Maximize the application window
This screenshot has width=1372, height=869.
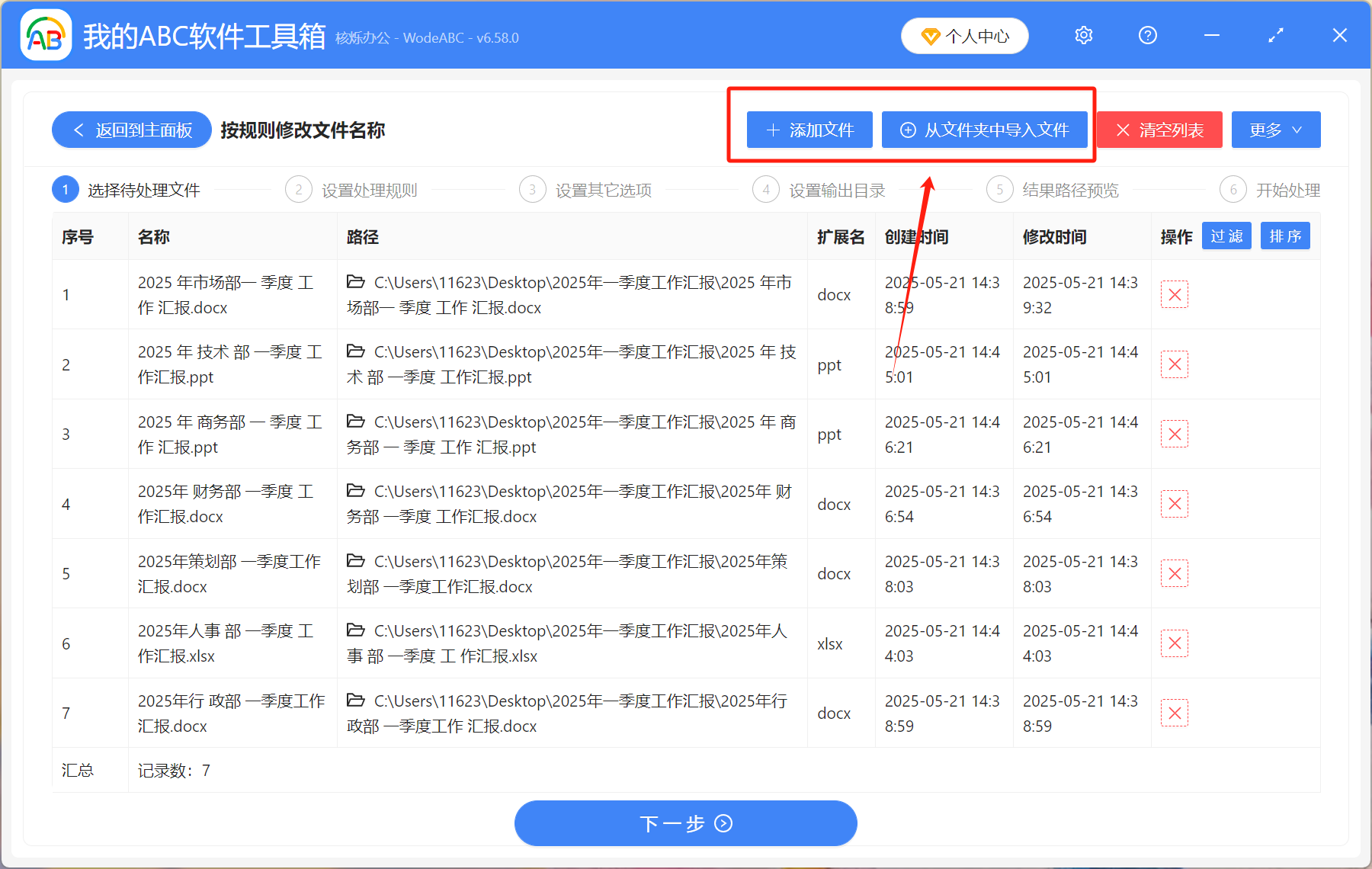coord(1275,35)
